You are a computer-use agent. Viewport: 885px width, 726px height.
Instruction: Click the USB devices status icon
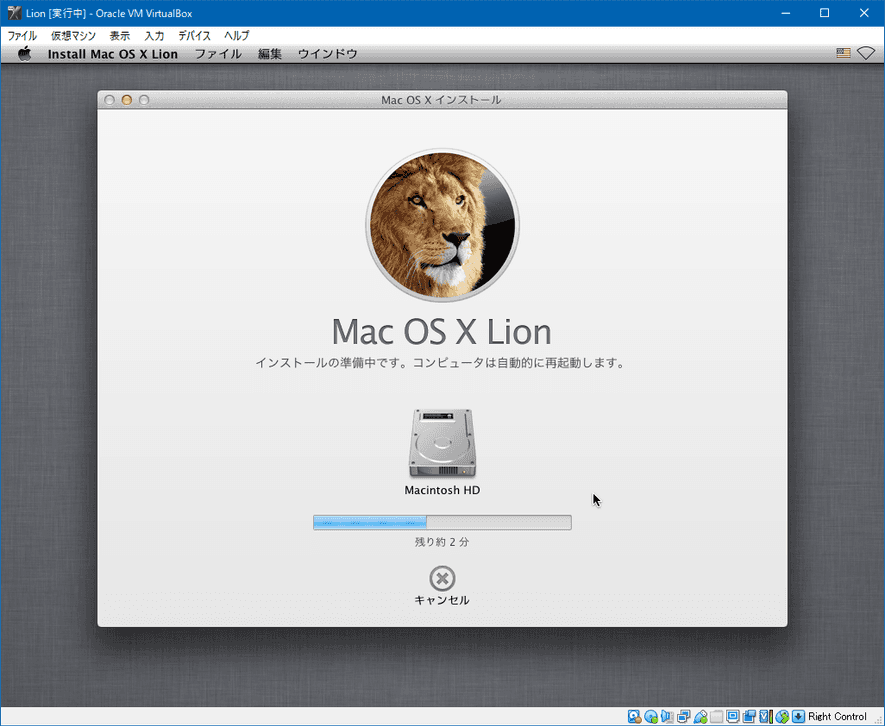pos(700,716)
